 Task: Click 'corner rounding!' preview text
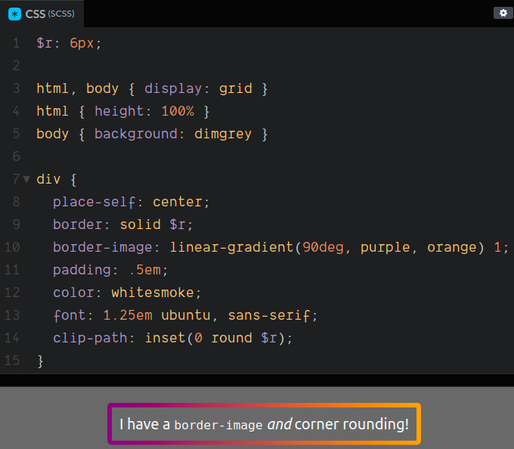pyautogui.click(x=352, y=424)
